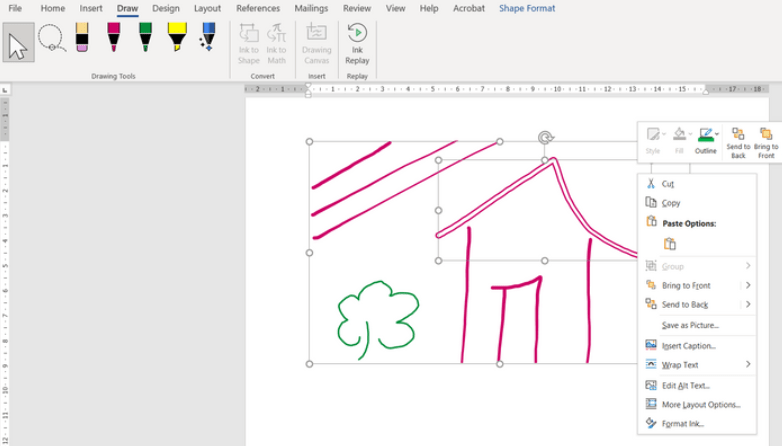
Task: Select the arrow selection tool
Action: click(x=18, y=43)
